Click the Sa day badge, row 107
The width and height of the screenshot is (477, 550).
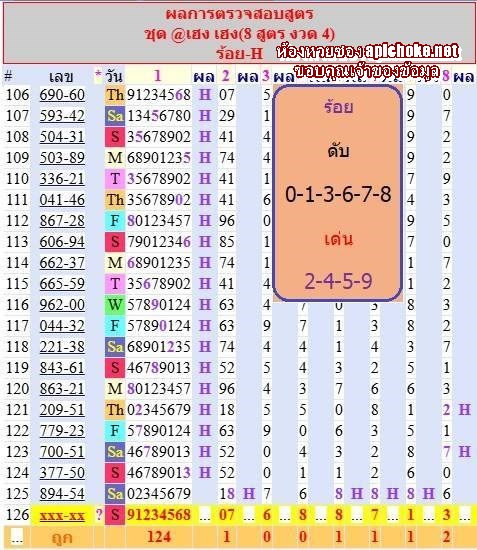pyautogui.click(x=115, y=116)
